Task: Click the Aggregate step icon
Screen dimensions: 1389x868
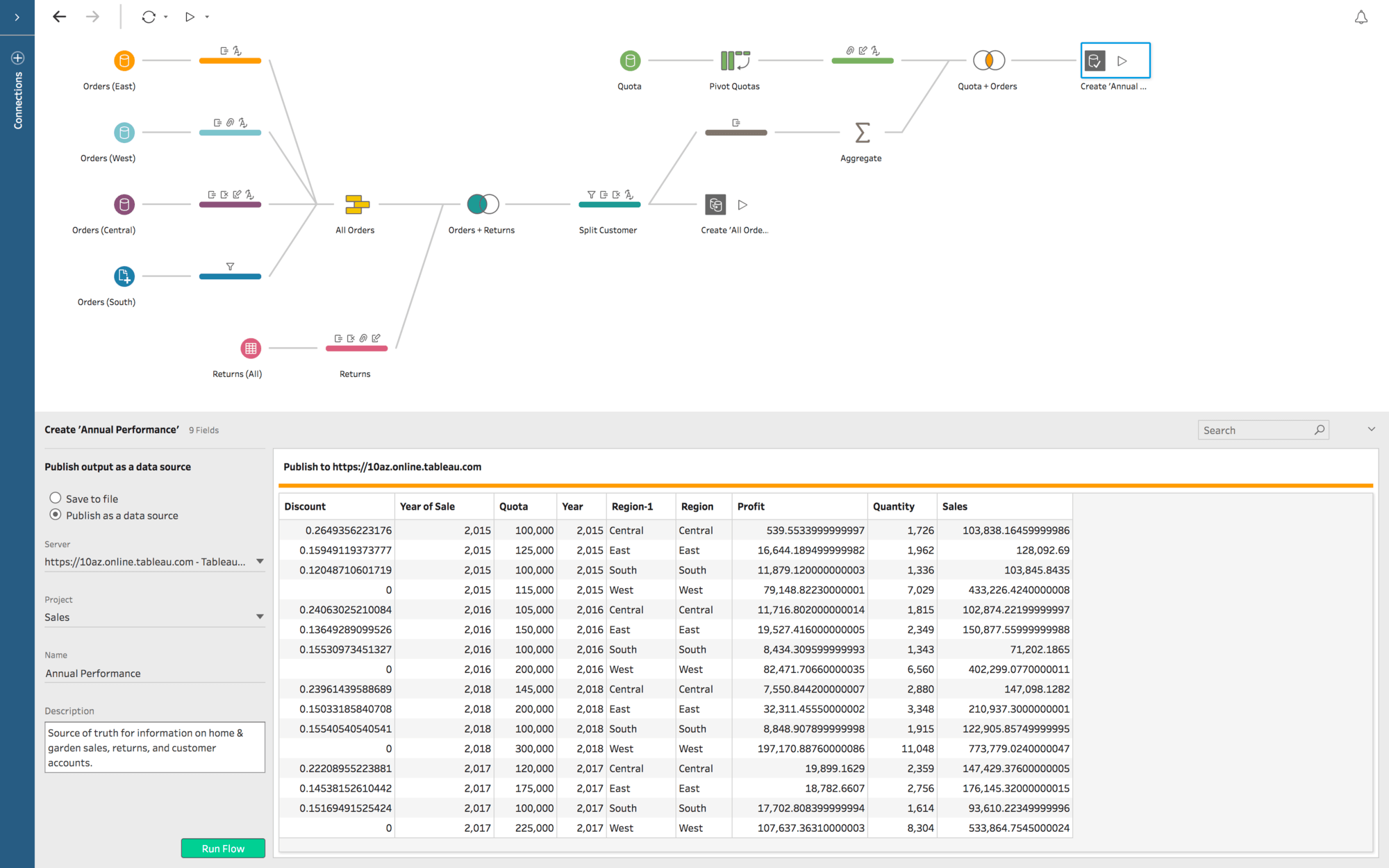Action: tap(861, 132)
